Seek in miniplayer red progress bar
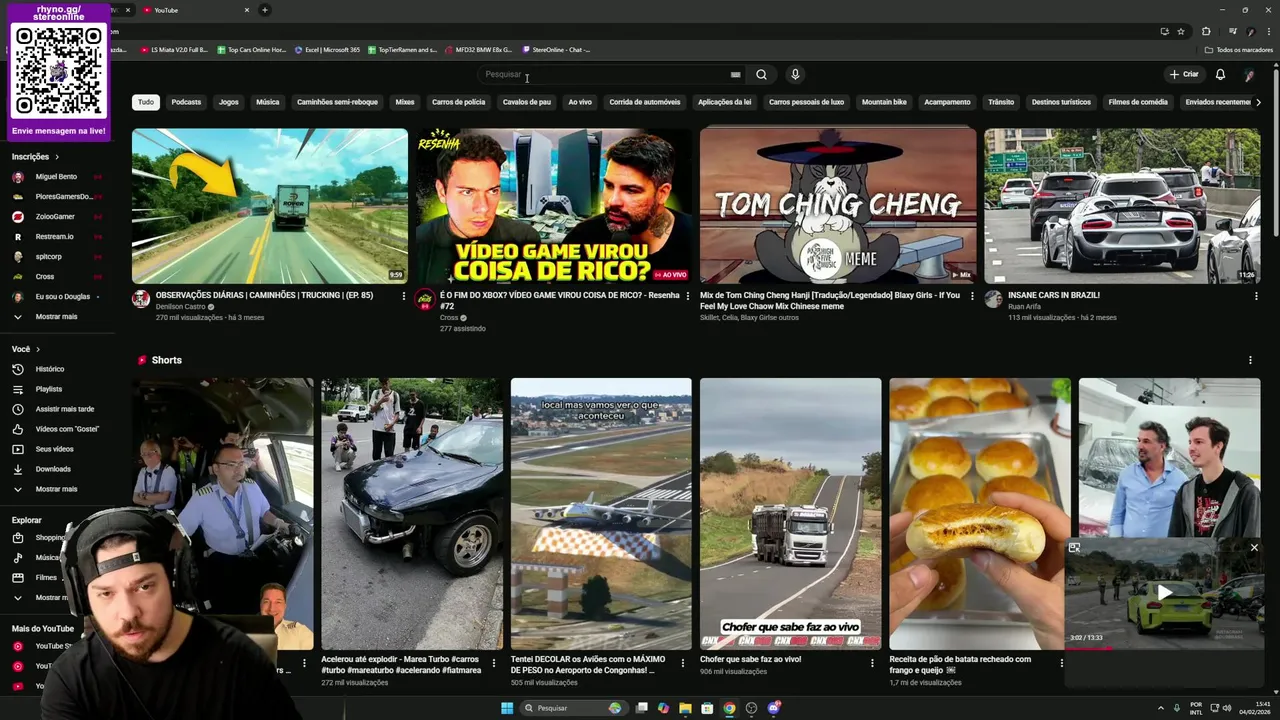The image size is (1280, 720). pyautogui.click(x=1164, y=648)
